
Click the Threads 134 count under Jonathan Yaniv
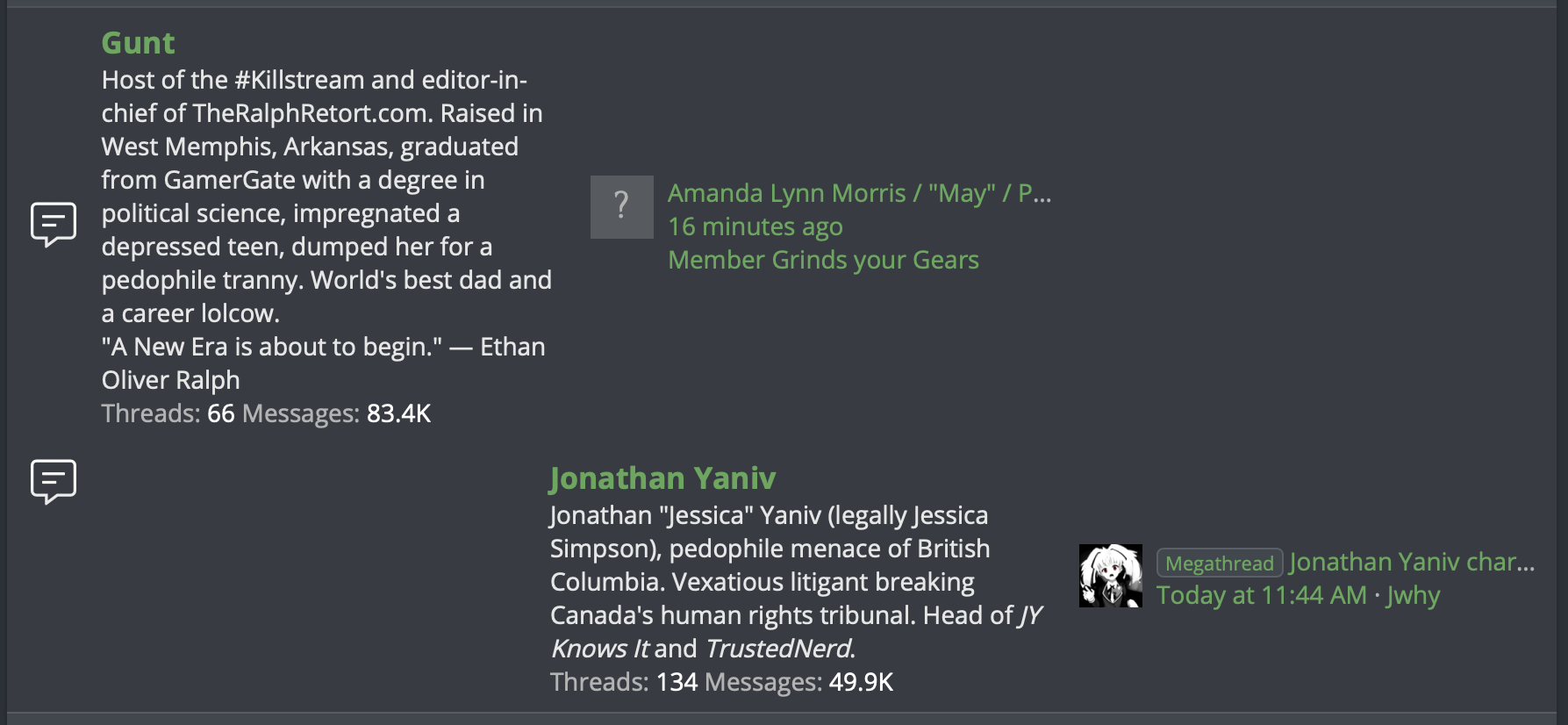(624, 682)
